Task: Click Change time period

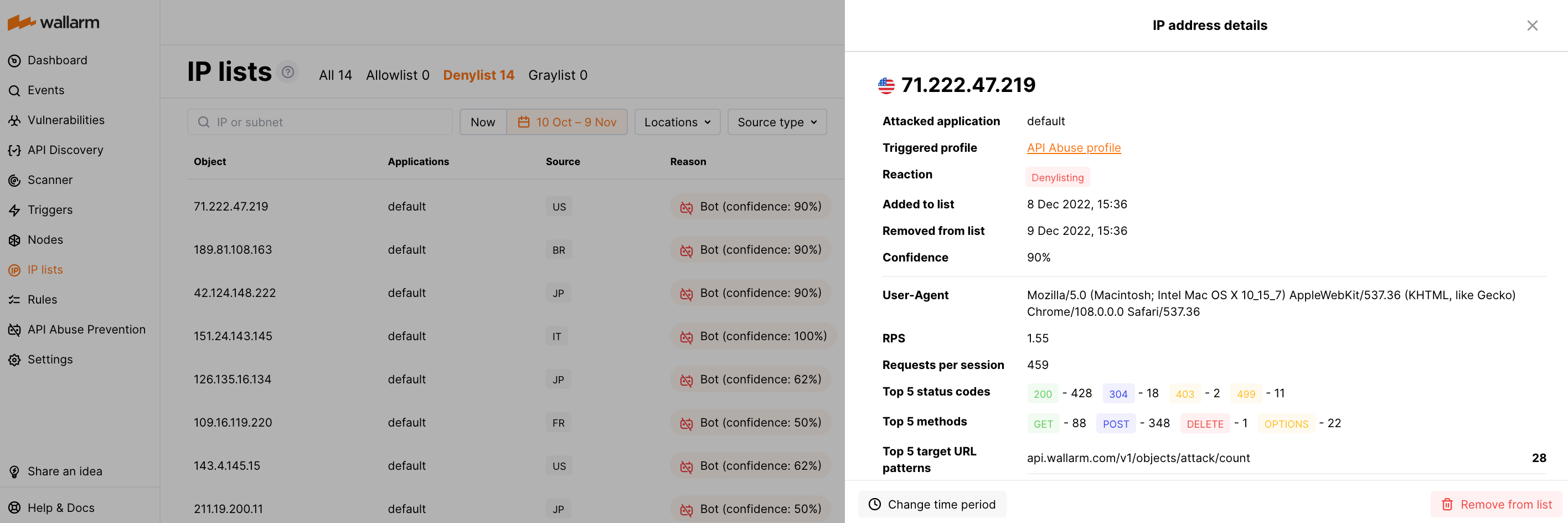Action: click(x=932, y=504)
